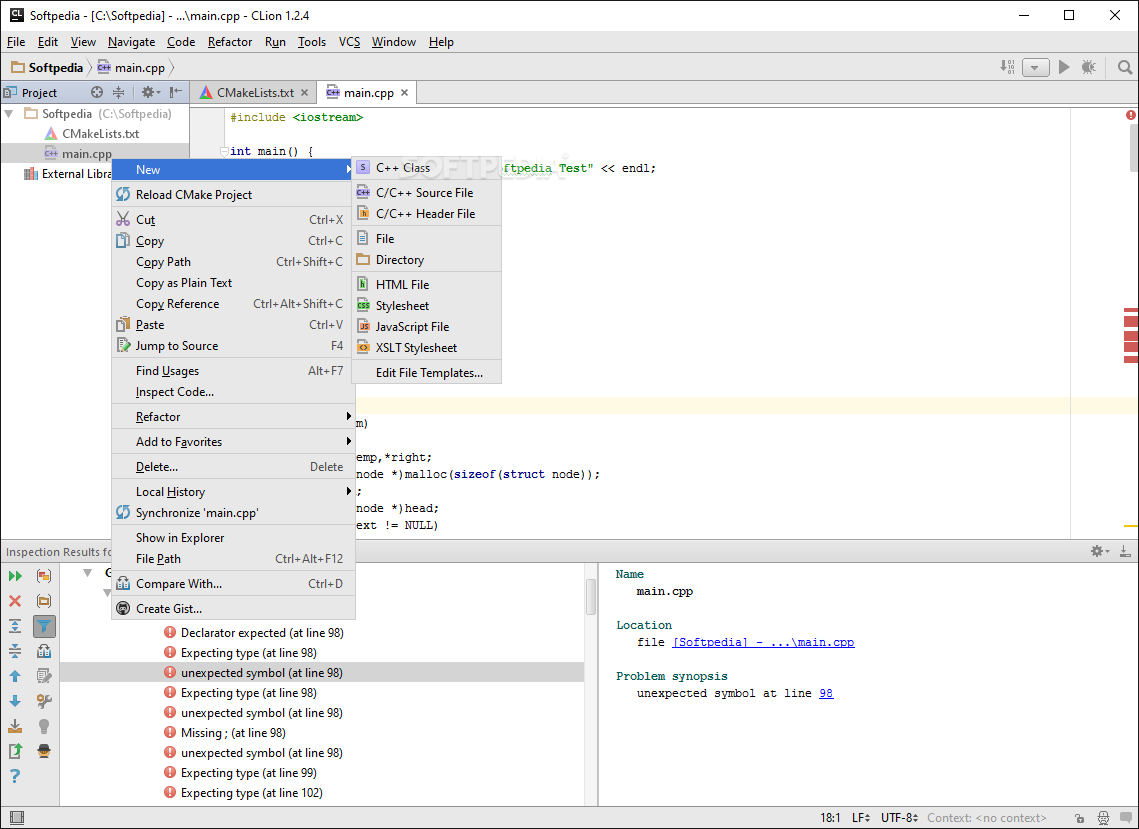Select Find Usages in context menu

pos(233,371)
